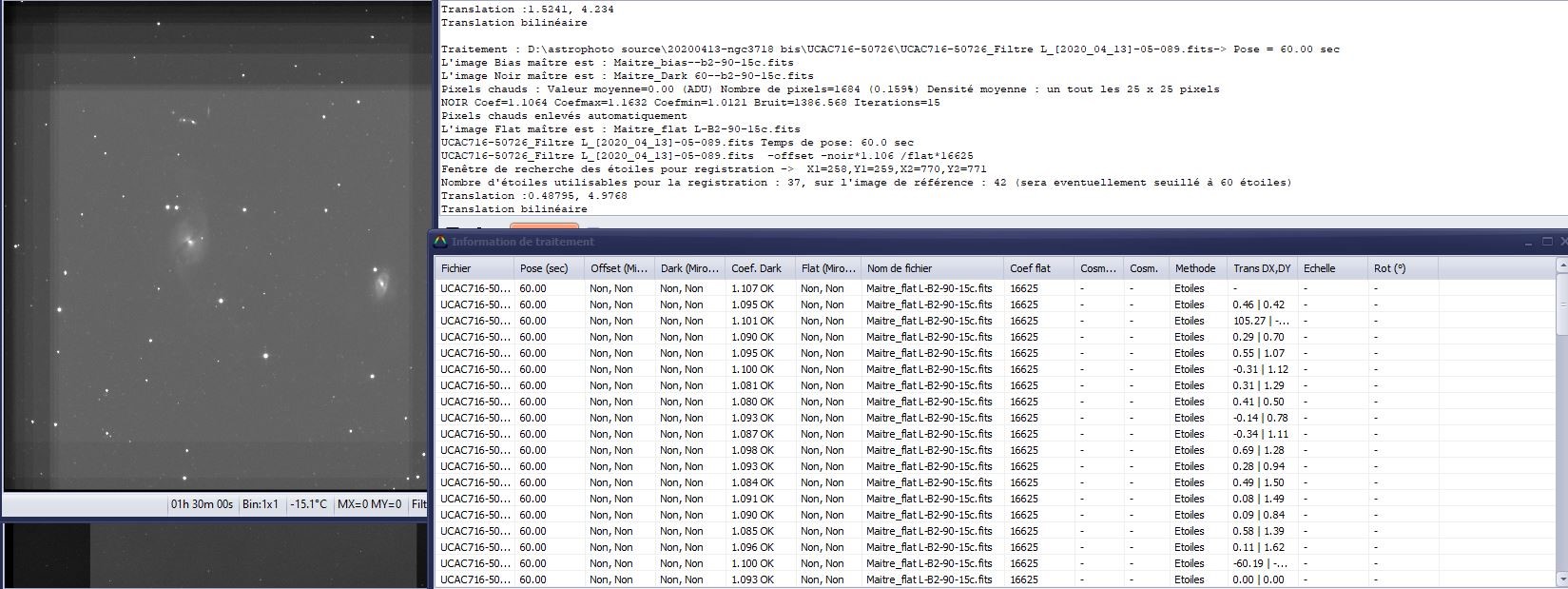Click the Coef. Dark column header
Viewport: 1568px width, 589px height.
click(x=759, y=268)
